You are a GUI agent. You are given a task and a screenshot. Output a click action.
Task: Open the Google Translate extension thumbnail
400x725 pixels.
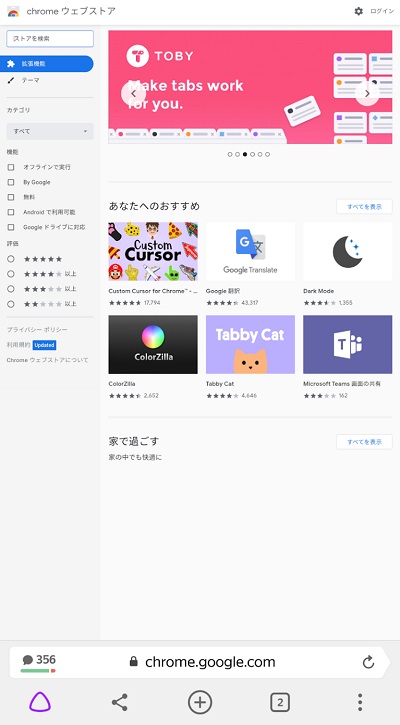tap(250, 252)
